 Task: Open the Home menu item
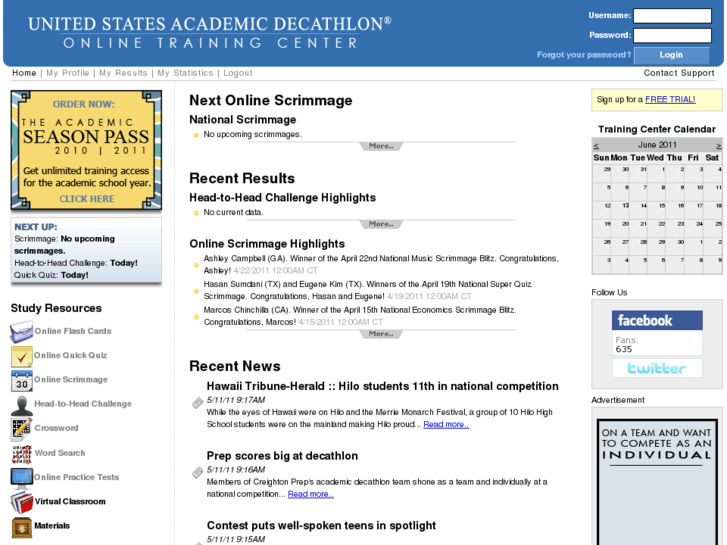[x=24, y=73]
